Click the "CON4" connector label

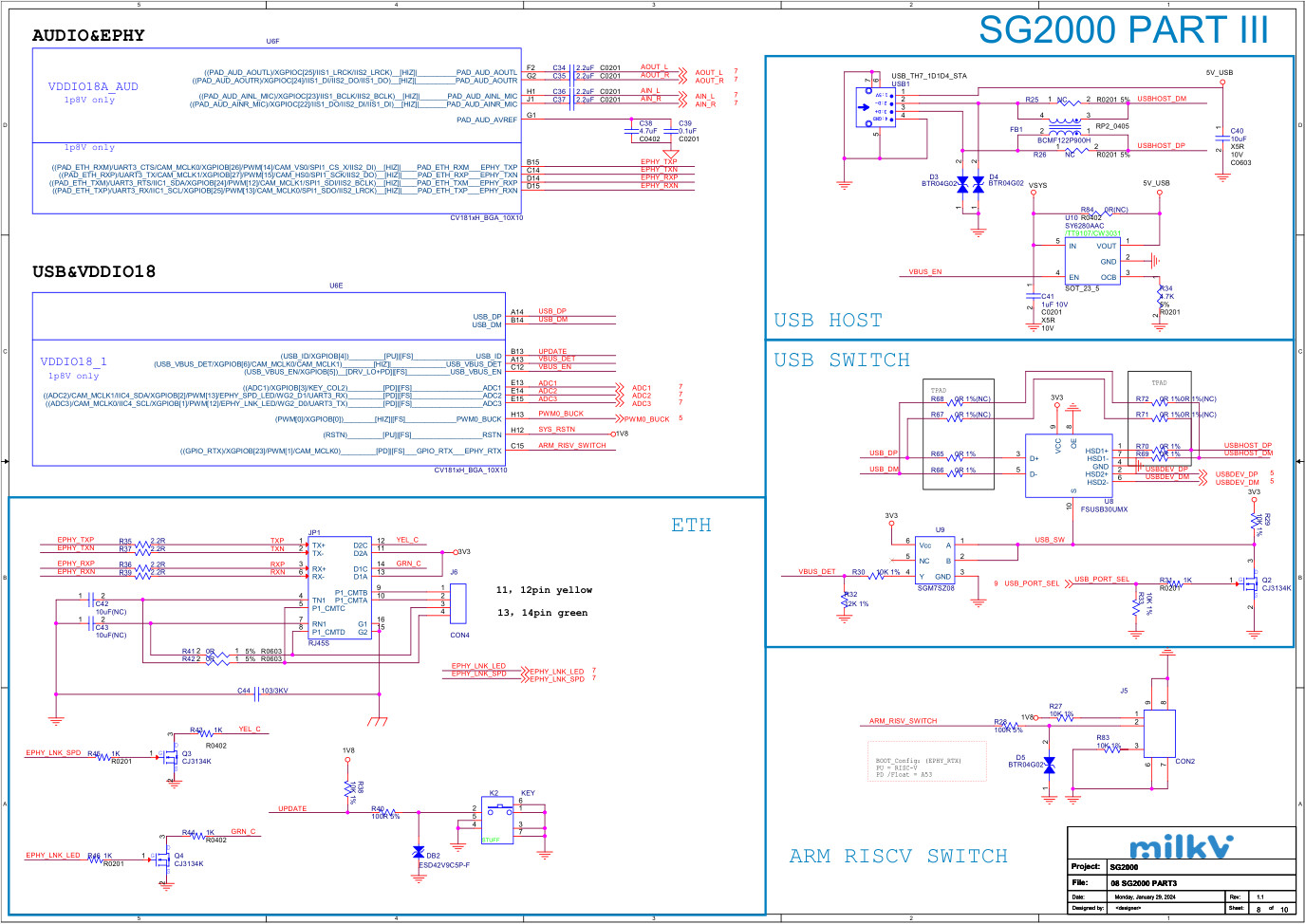(459, 636)
